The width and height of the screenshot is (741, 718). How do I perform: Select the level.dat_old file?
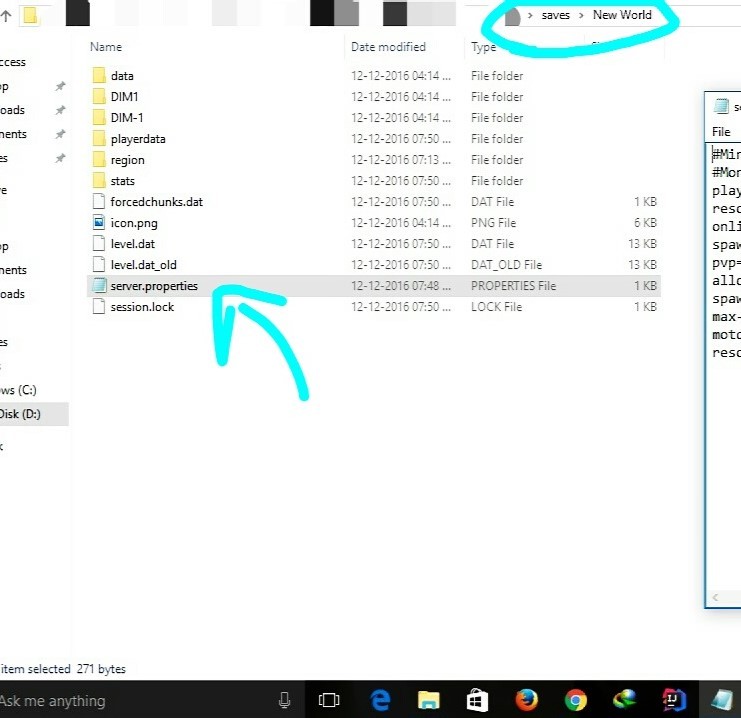143,265
